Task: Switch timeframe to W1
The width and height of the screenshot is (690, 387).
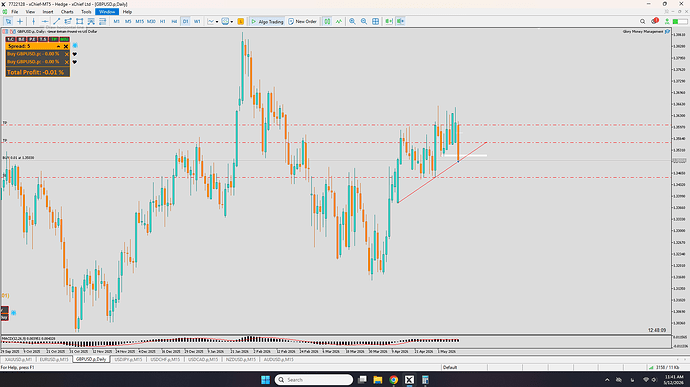Action: click(x=197, y=21)
